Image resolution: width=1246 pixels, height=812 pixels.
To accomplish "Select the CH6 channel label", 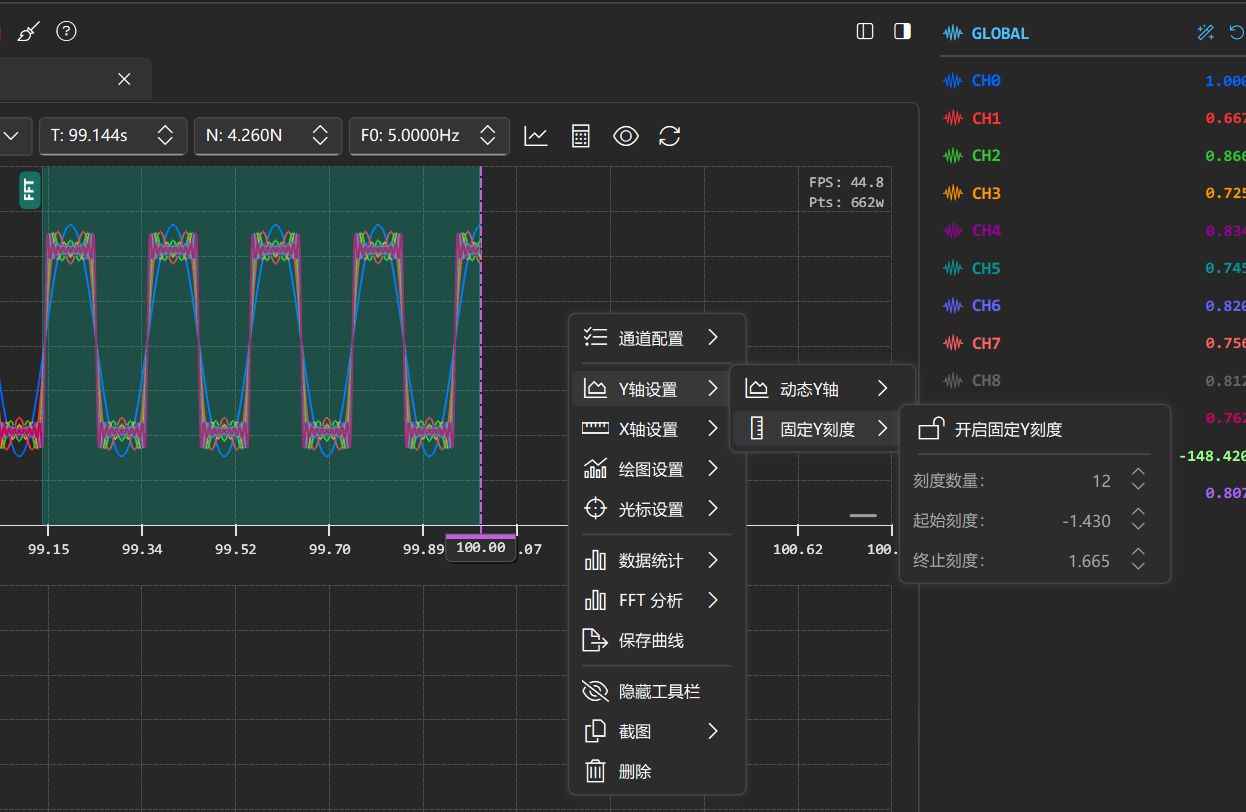I will [x=986, y=306].
